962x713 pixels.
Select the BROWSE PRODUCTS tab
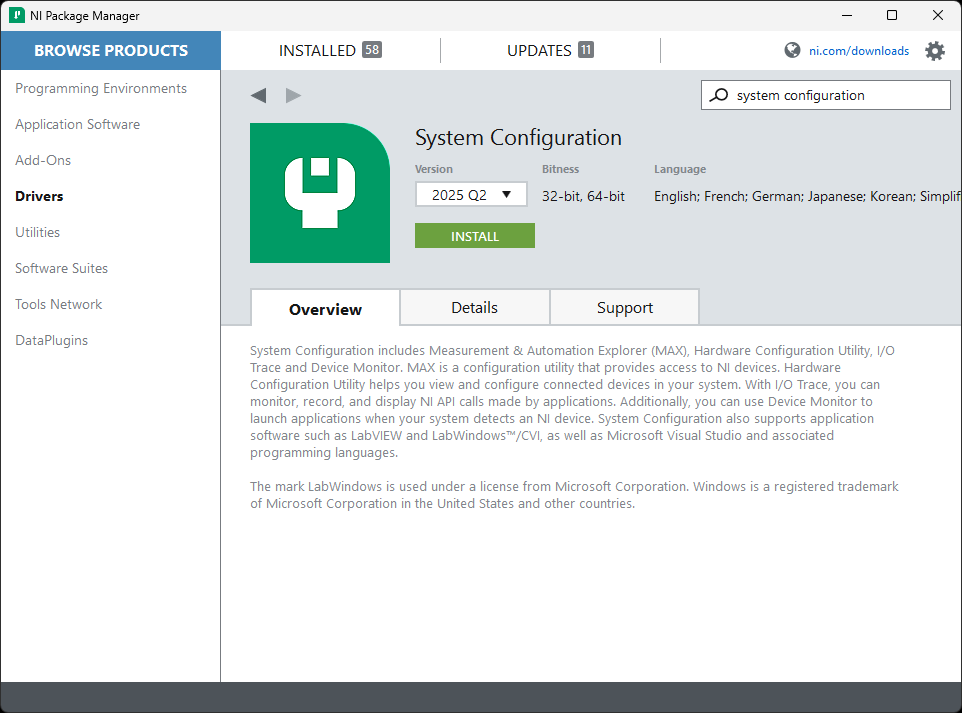(x=110, y=50)
